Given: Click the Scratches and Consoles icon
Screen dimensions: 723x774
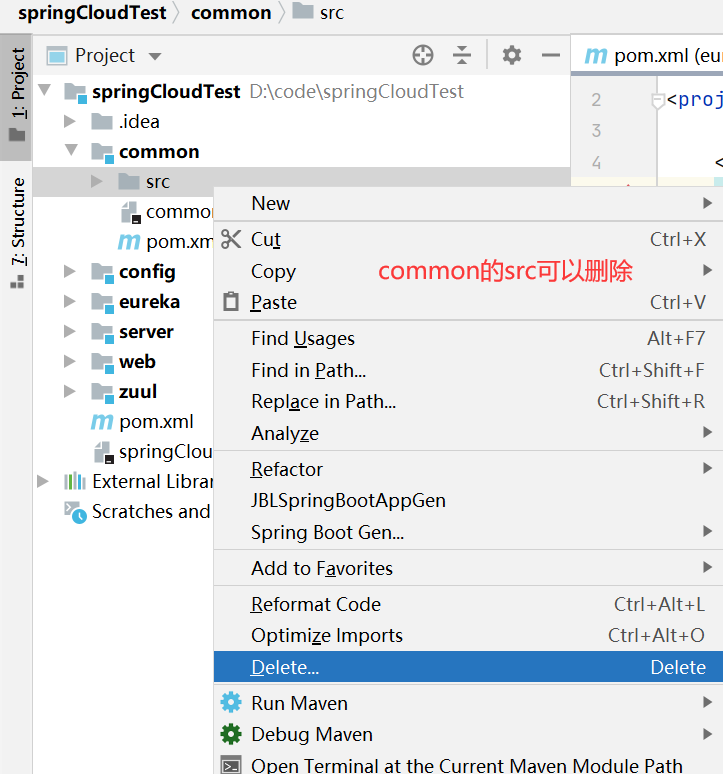Looking at the screenshot, I should [x=76, y=512].
